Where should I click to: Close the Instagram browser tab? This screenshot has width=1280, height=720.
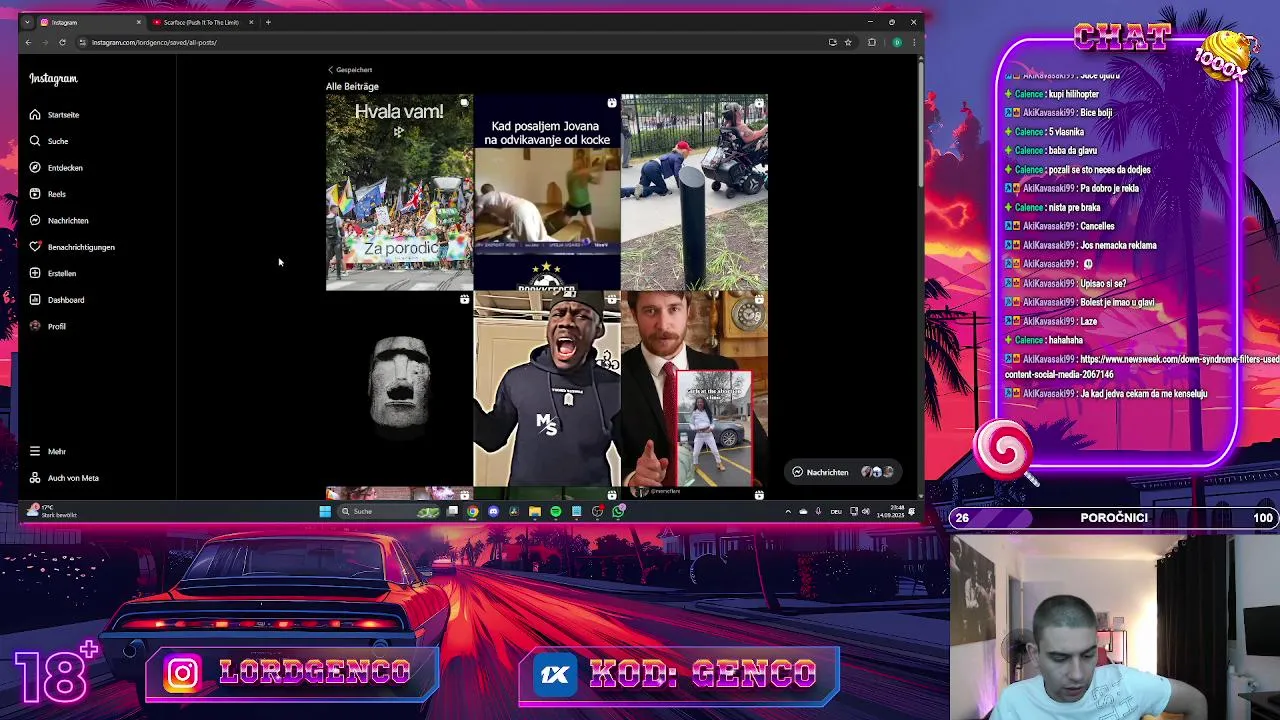coord(138,22)
